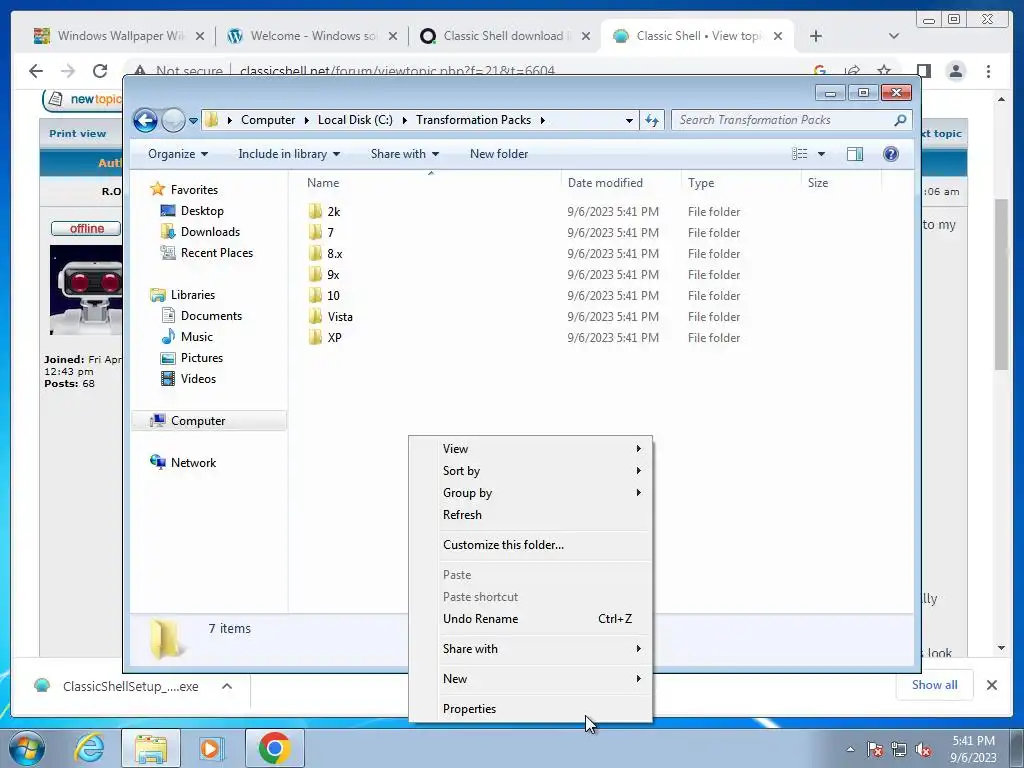Image resolution: width=1024 pixels, height=768 pixels.
Task: Open Windows Media Player from taskbar
Action: [x=212, y=748]
